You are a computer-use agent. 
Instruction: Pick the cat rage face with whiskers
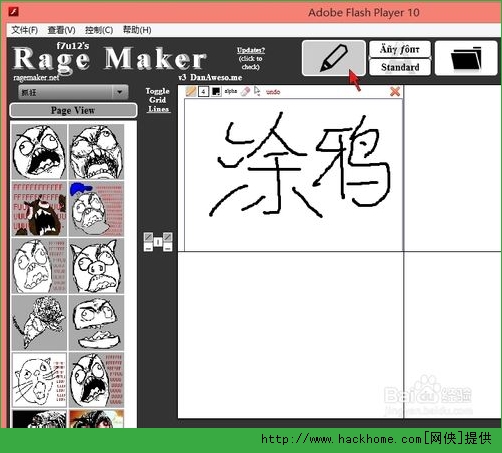[x=39, y=380]
